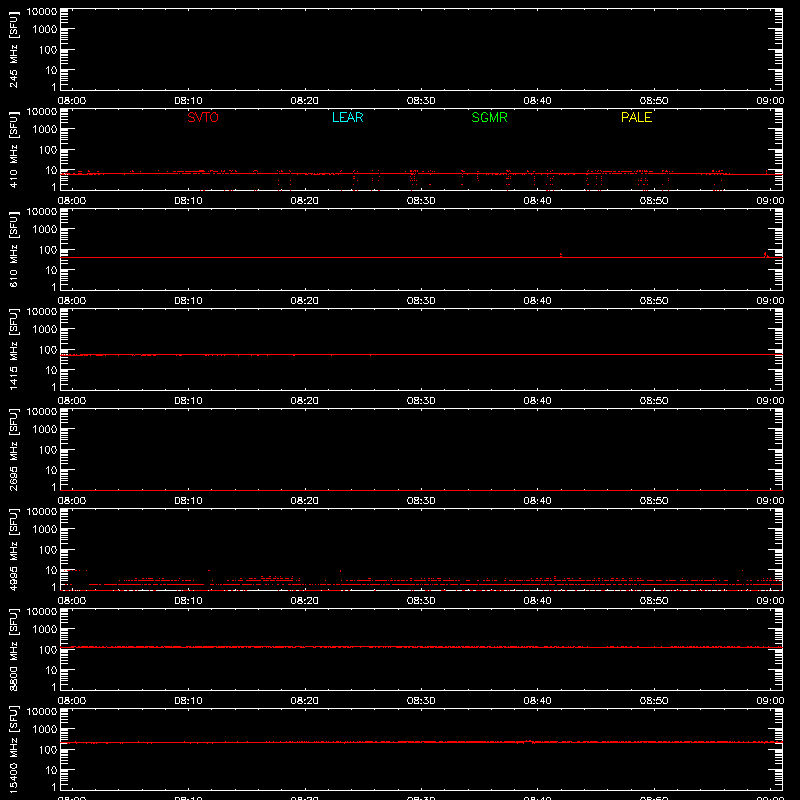Click the 1000 y-tick of 2695 MHz panel
The image size is (800, 800).
(x=45, y=430)
